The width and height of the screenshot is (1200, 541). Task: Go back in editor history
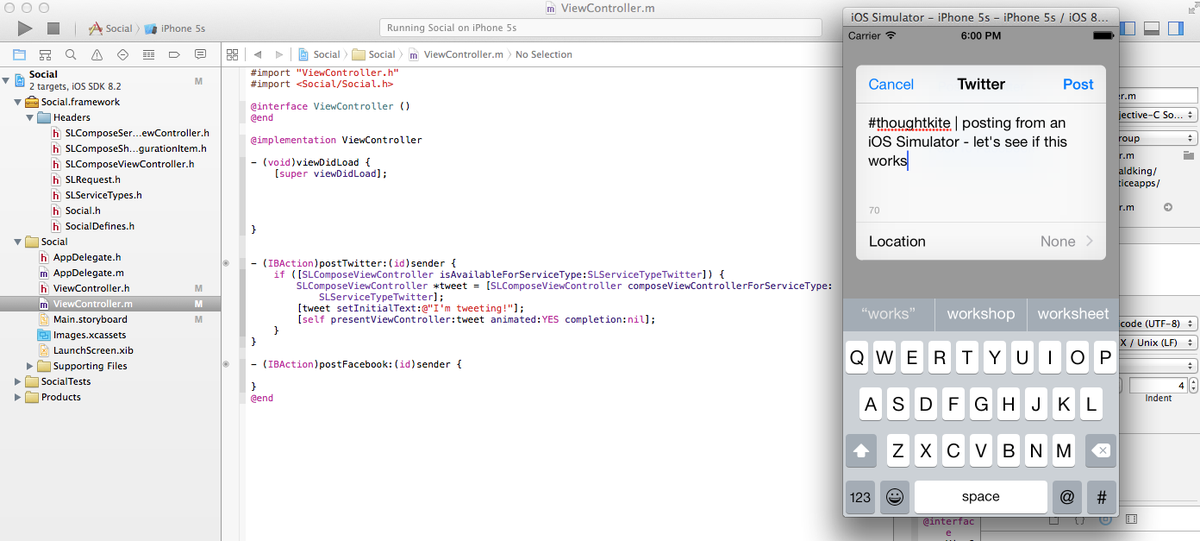pyautogui.click(x=257, y=54)
